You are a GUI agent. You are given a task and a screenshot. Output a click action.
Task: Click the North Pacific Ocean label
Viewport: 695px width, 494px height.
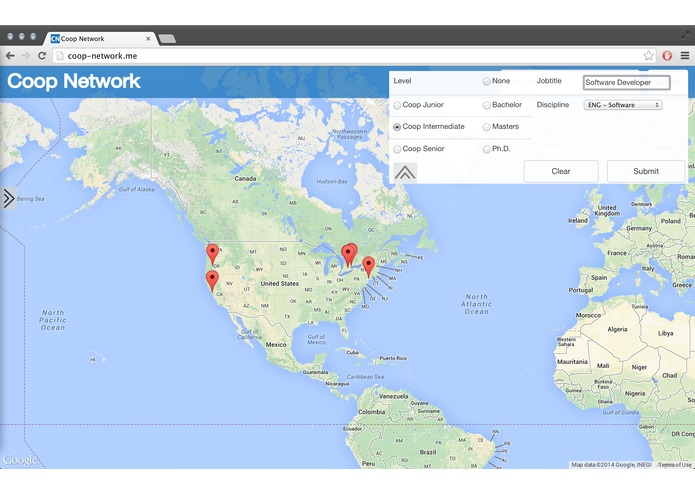[x=53, y=320]
